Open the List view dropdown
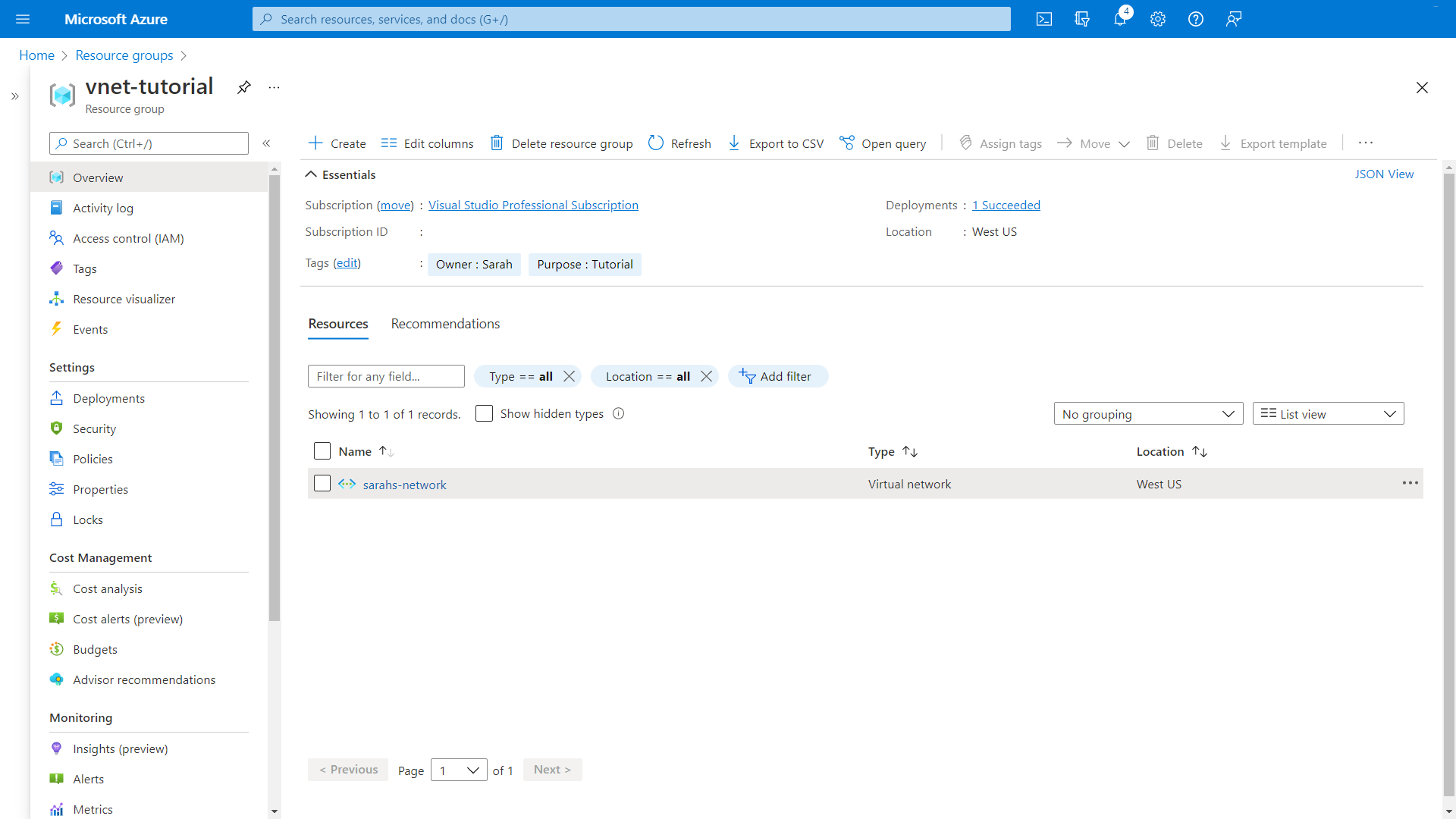This screenshot has width=1456, height=819. (1328, 413)
